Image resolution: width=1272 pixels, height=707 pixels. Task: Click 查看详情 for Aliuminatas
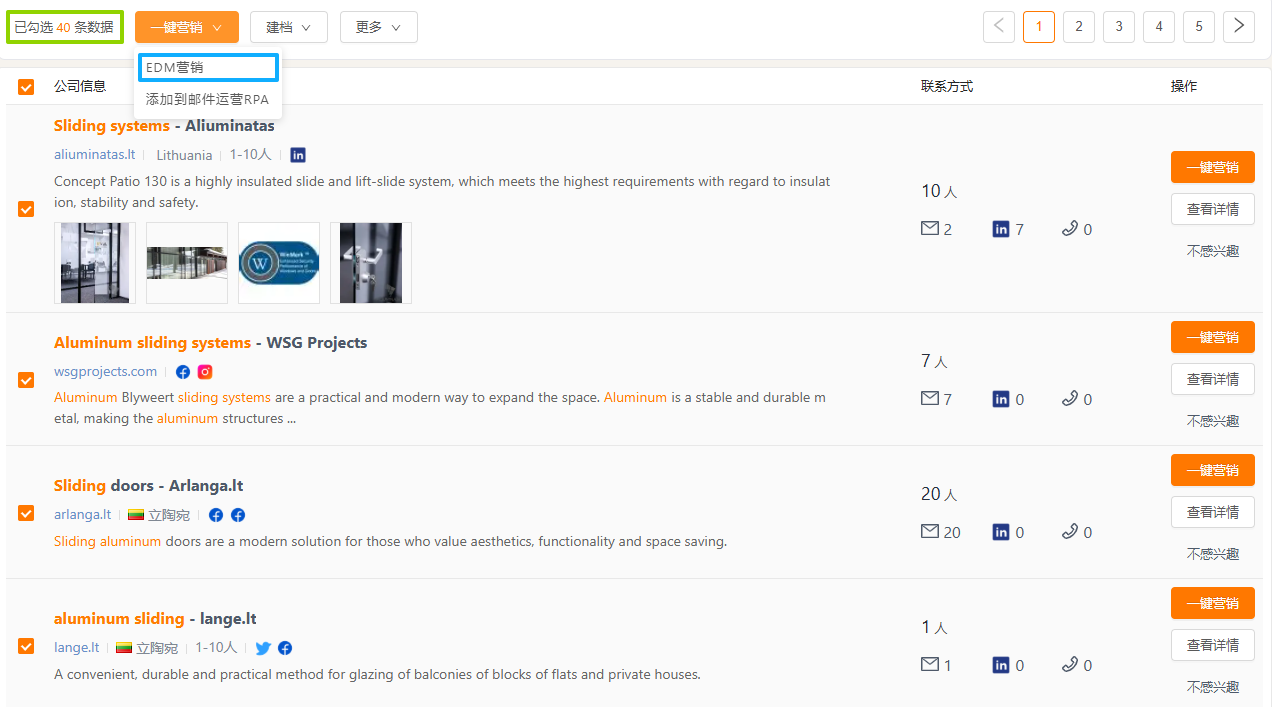click(1213, 209)
